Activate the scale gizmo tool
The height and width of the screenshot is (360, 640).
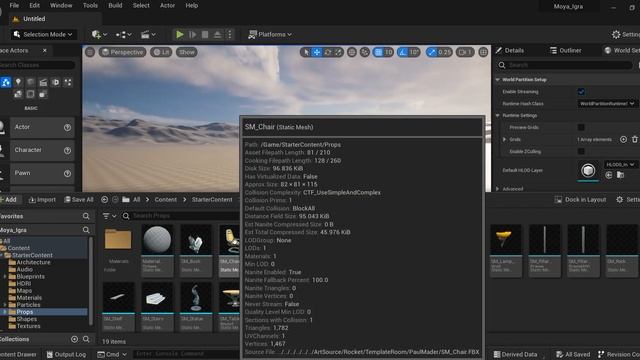[338, 52]
